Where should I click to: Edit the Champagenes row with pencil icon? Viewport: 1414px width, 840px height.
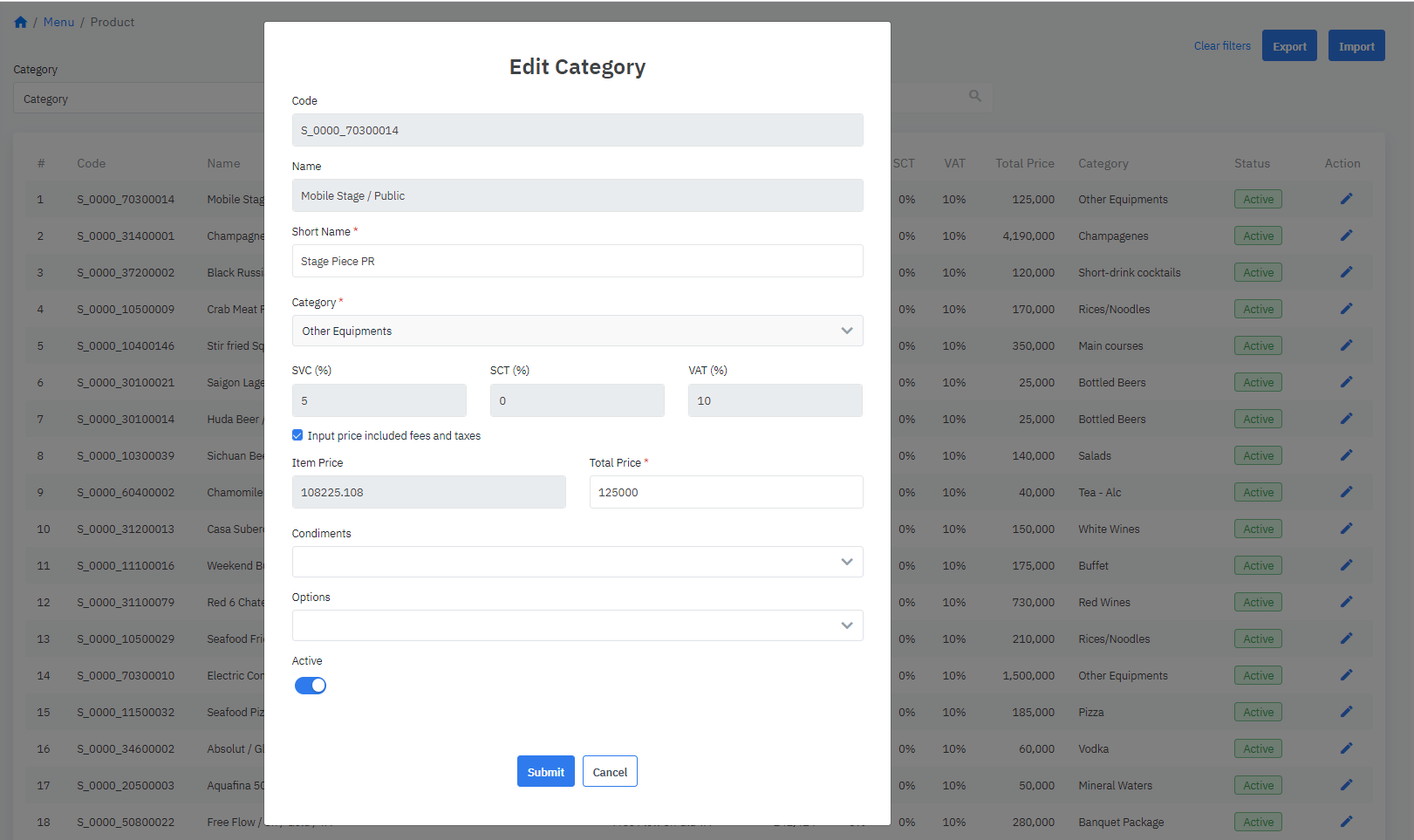click(x=1346, y=236)
